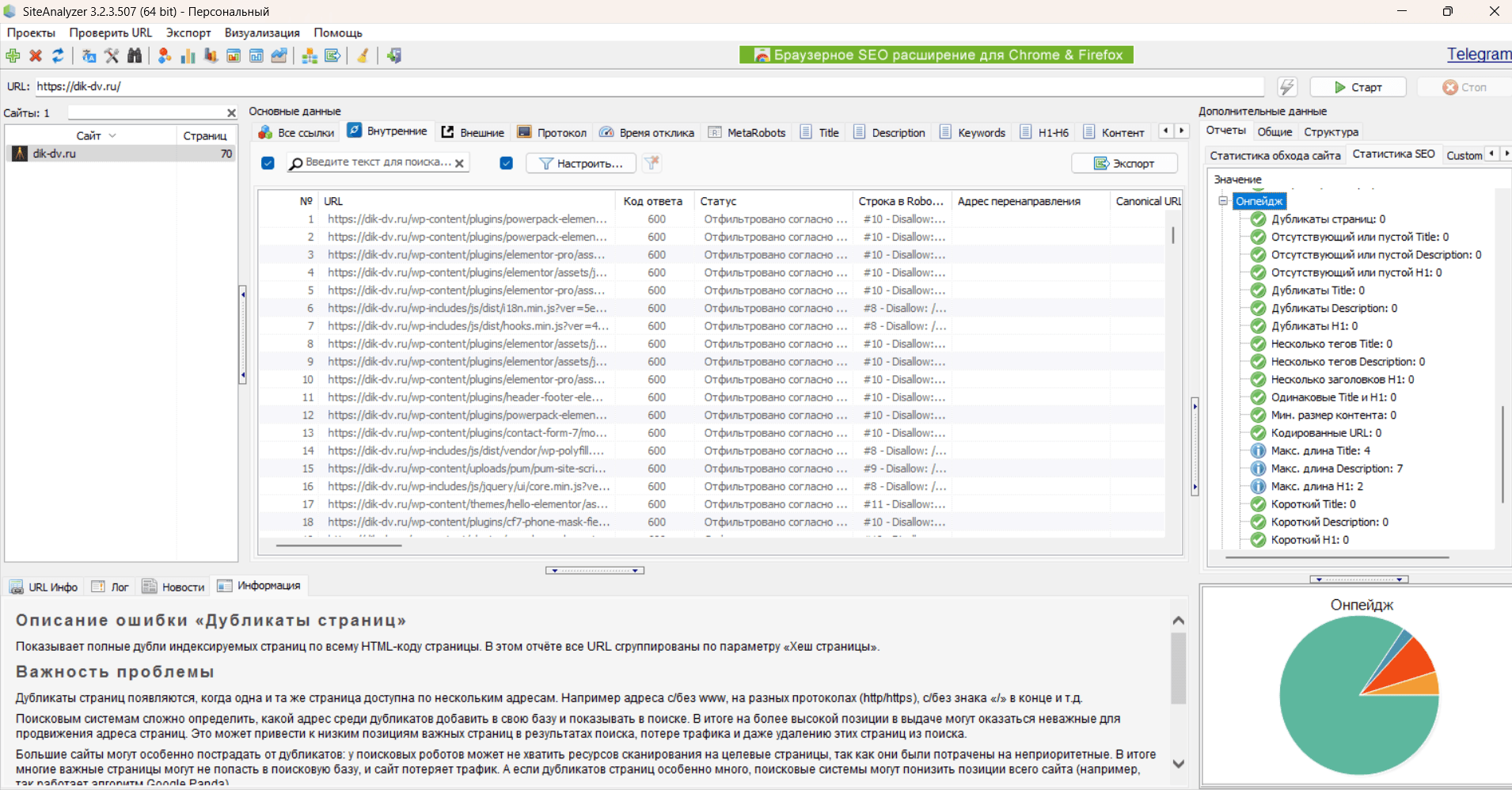Screen dimensions: 1512x790
Task: Switch to the Лог tab
Action: point(110,587)
